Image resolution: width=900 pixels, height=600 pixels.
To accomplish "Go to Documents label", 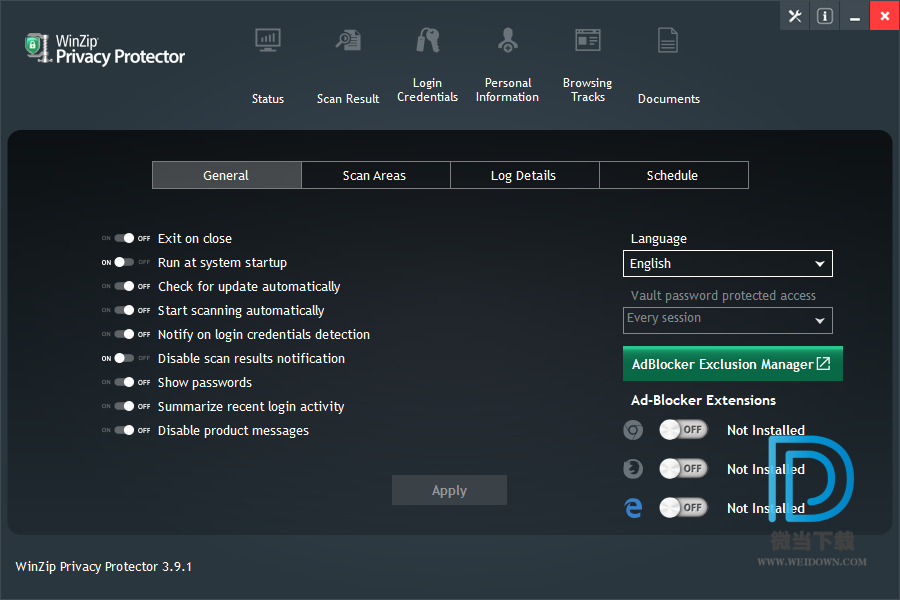I will click(x=669, y=99).
